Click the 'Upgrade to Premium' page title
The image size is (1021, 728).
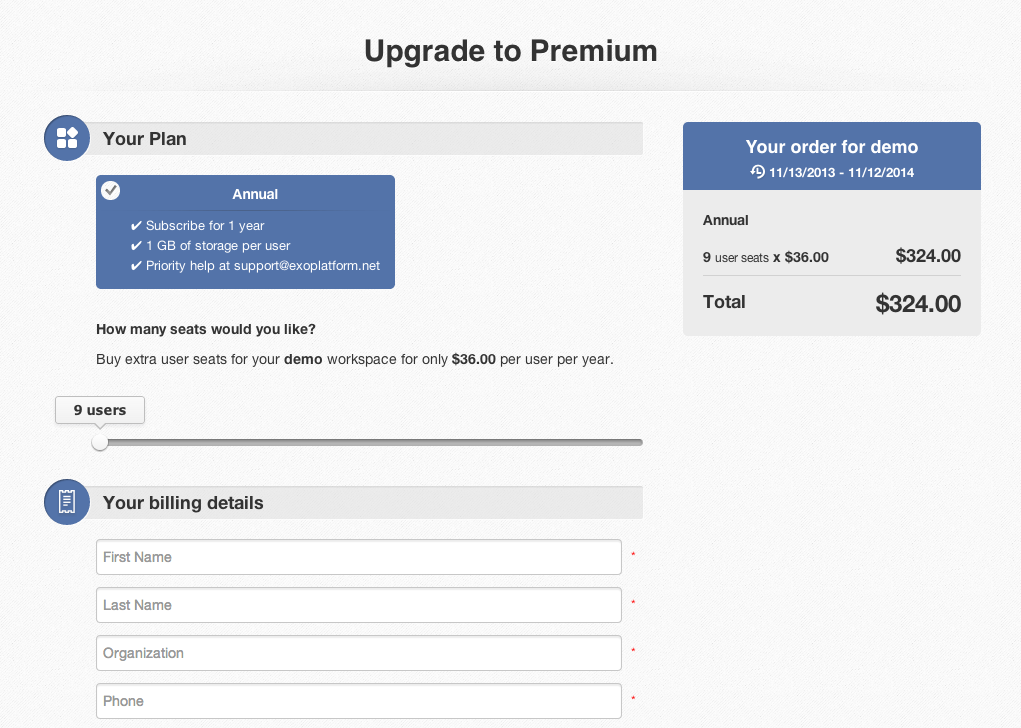point(510,51)
